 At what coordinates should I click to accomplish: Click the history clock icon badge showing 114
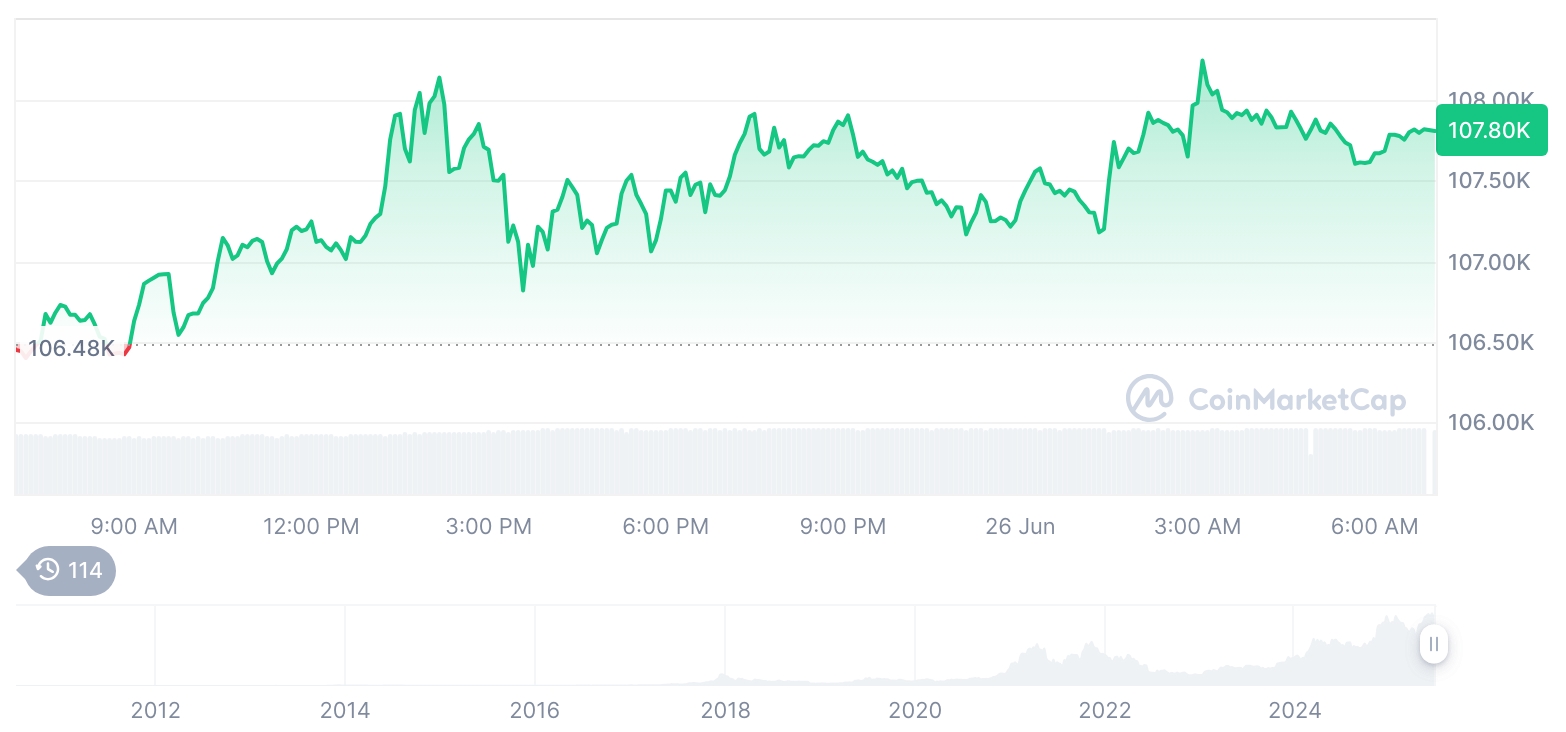tap(69, 571)
